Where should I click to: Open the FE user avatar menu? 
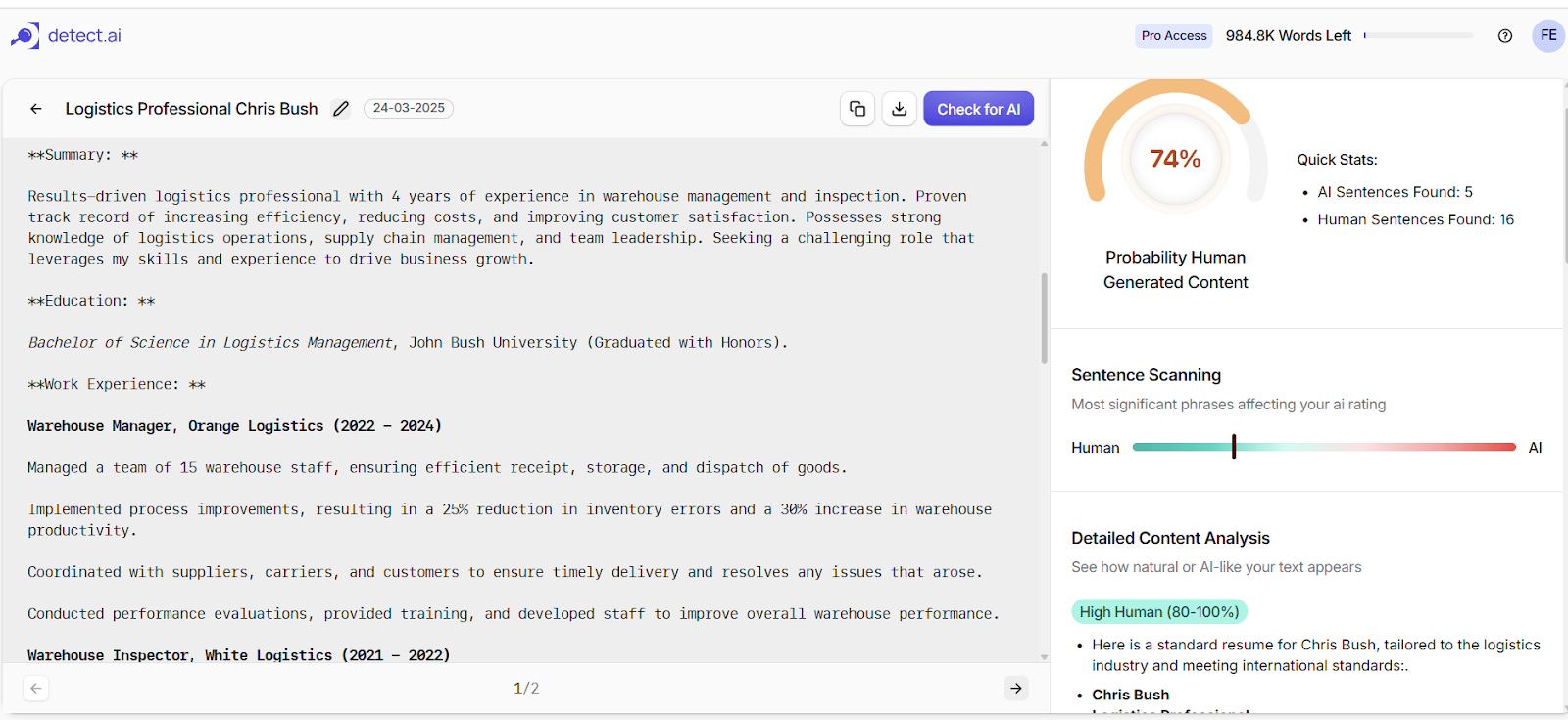coord(1548,35)
